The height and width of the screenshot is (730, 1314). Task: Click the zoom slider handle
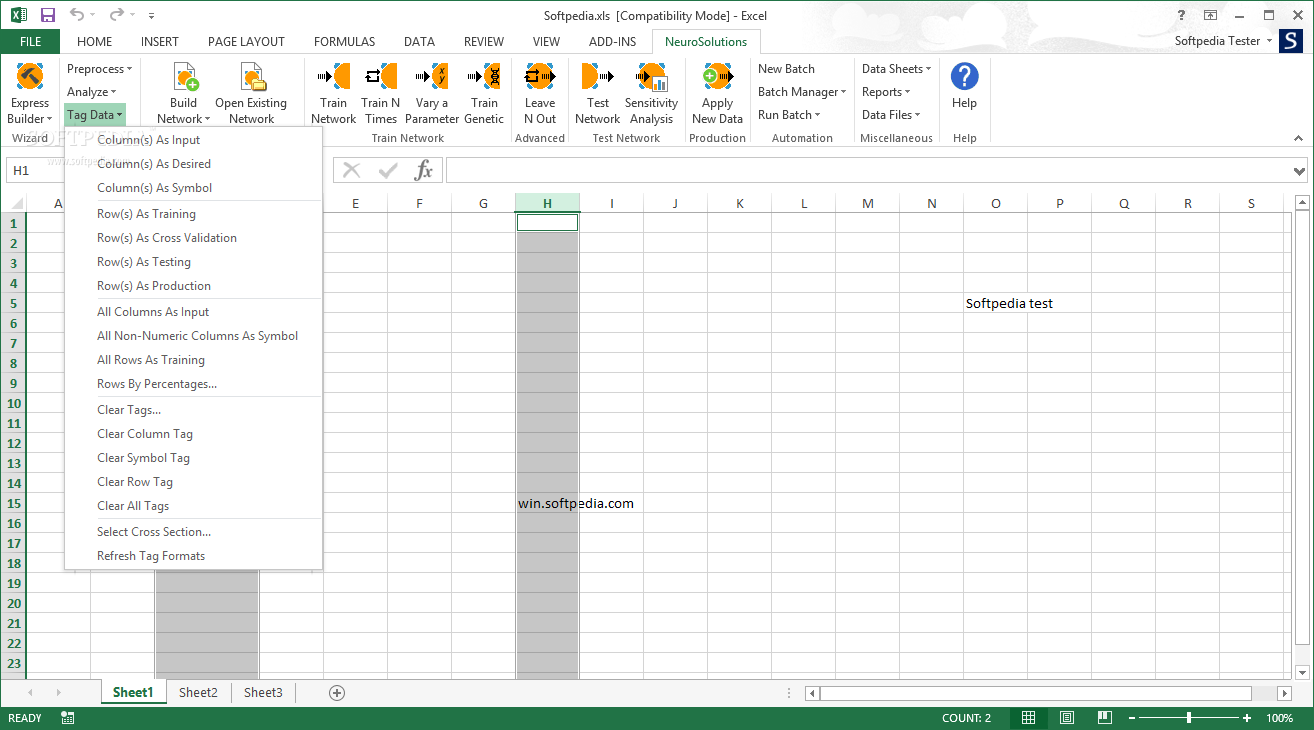click(1189, 718)
